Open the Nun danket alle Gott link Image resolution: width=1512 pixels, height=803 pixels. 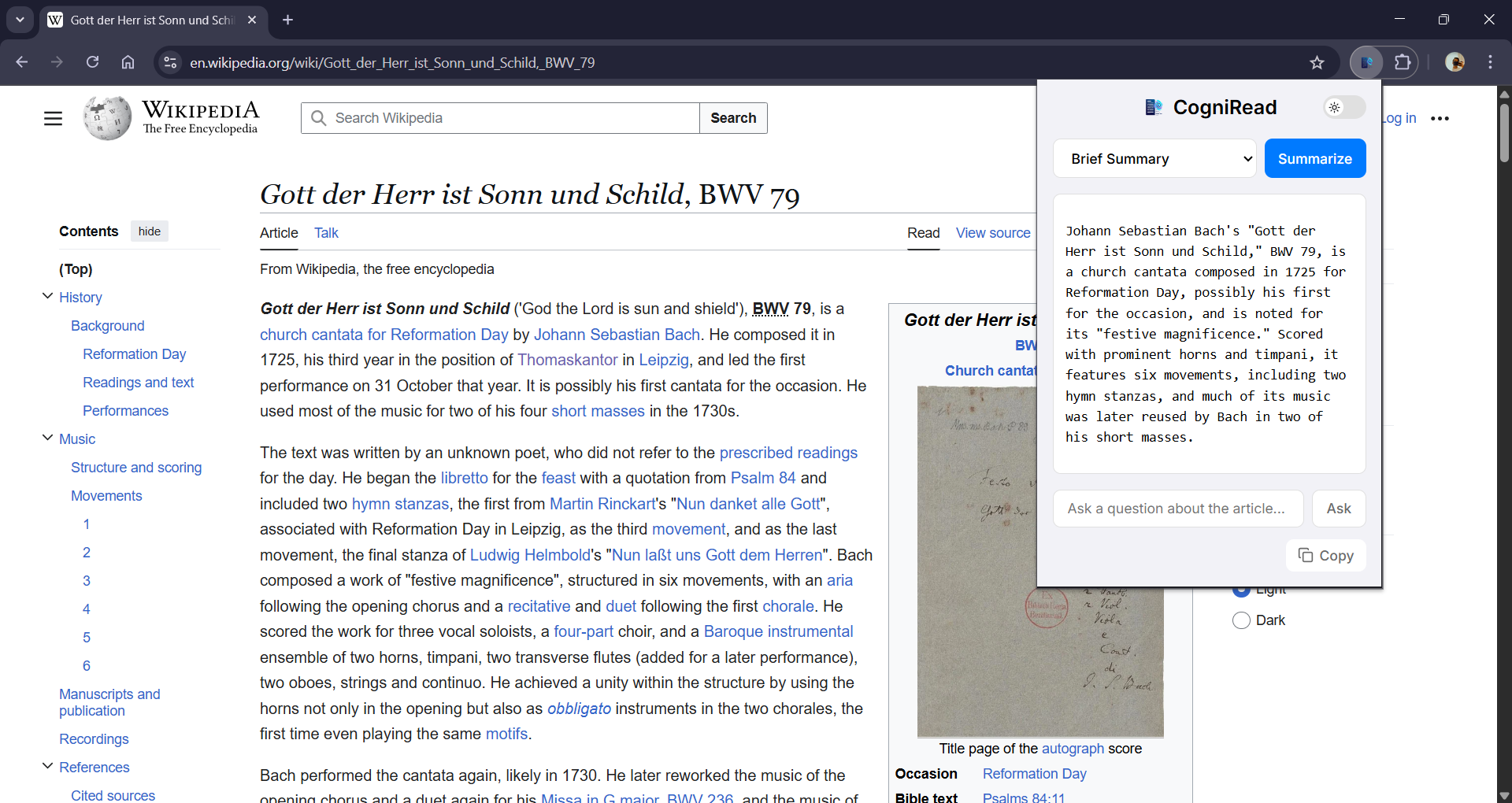[x=748, y=504]
